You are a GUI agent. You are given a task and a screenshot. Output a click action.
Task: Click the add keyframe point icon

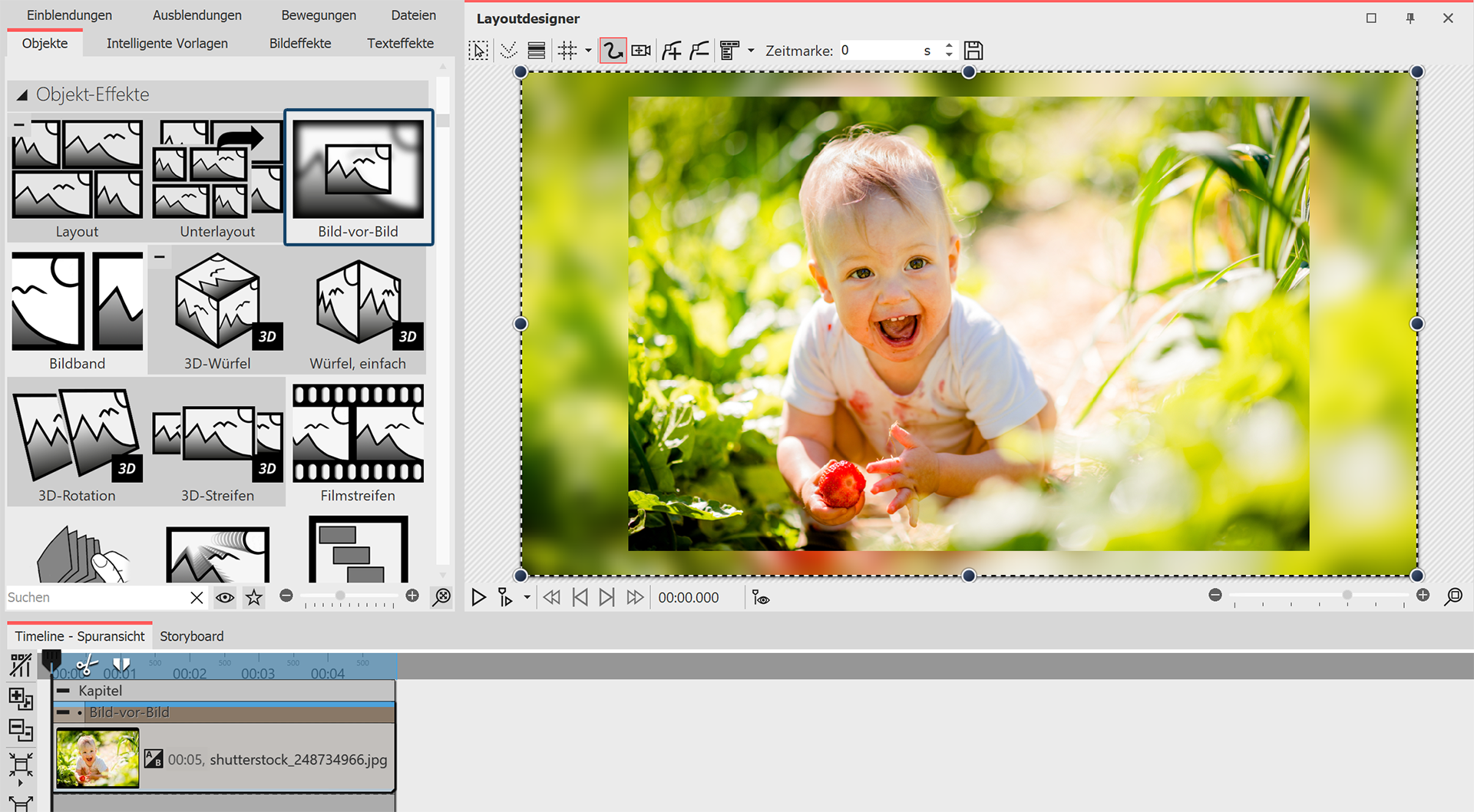pyautogui.click(x=671, y=51)
